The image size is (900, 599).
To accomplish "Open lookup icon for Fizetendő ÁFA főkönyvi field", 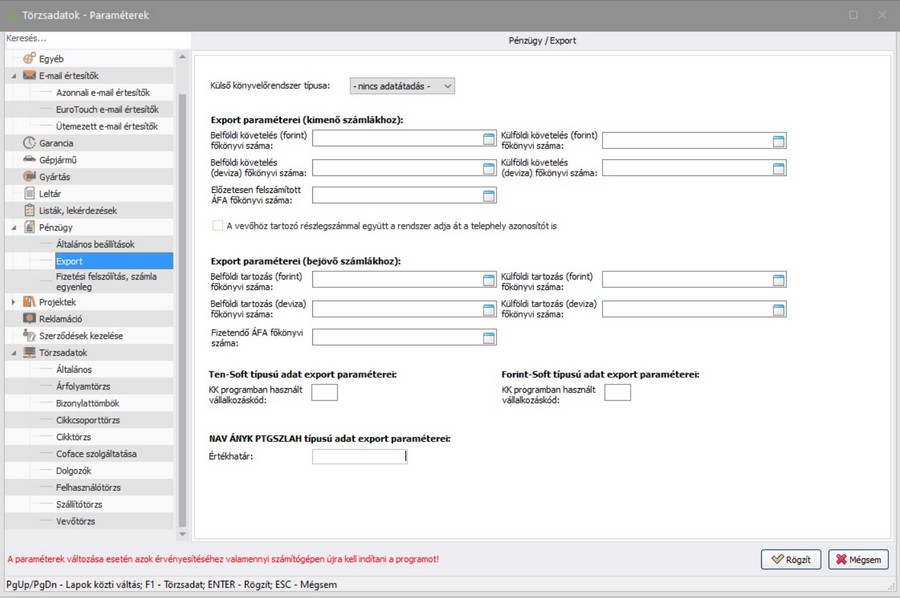I will 489,338.
